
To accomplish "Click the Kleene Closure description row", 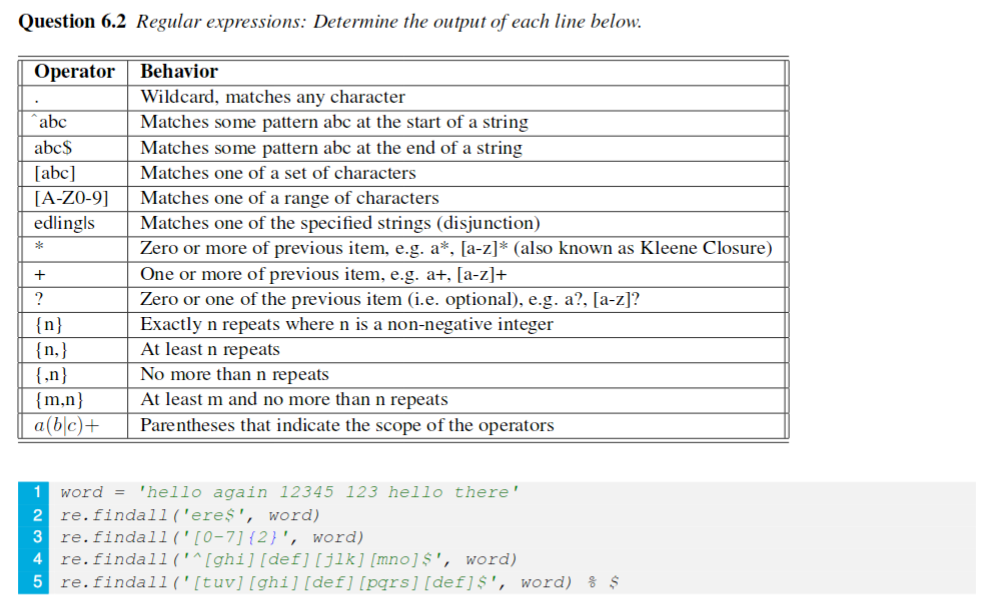I will pyautogui.click(x=457, y=248).
